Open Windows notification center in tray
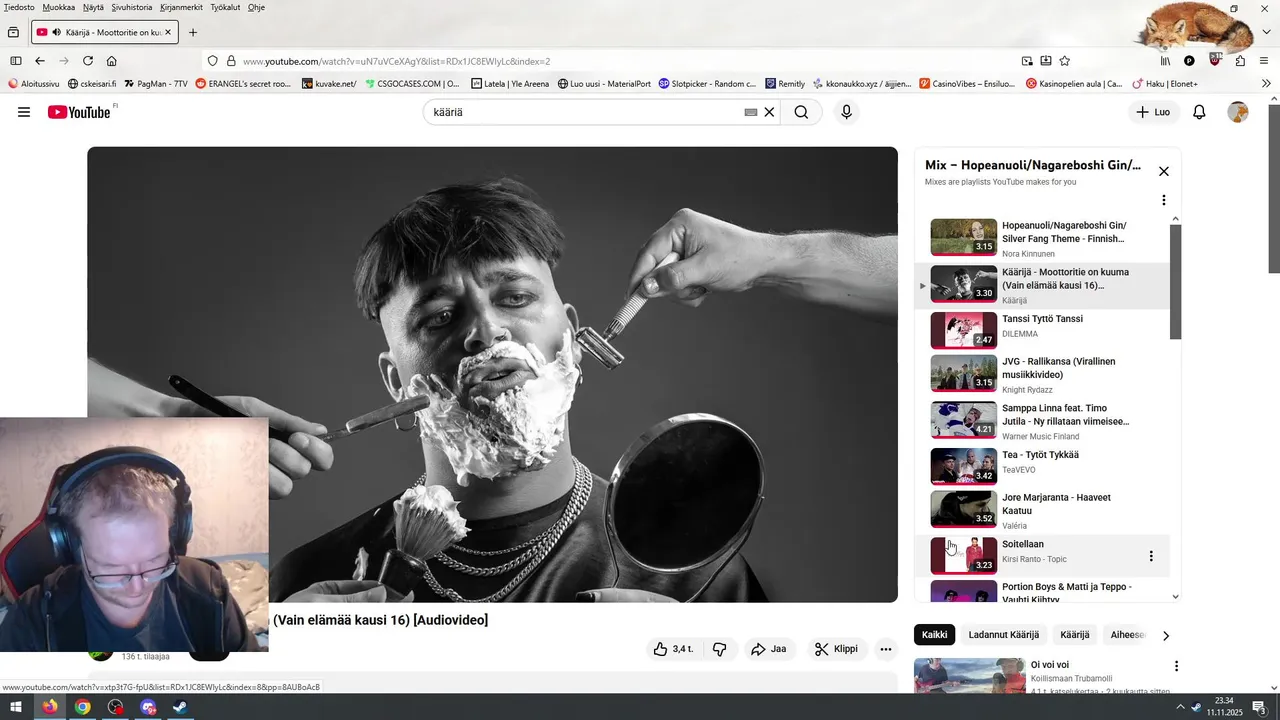 click(1259, 707)
